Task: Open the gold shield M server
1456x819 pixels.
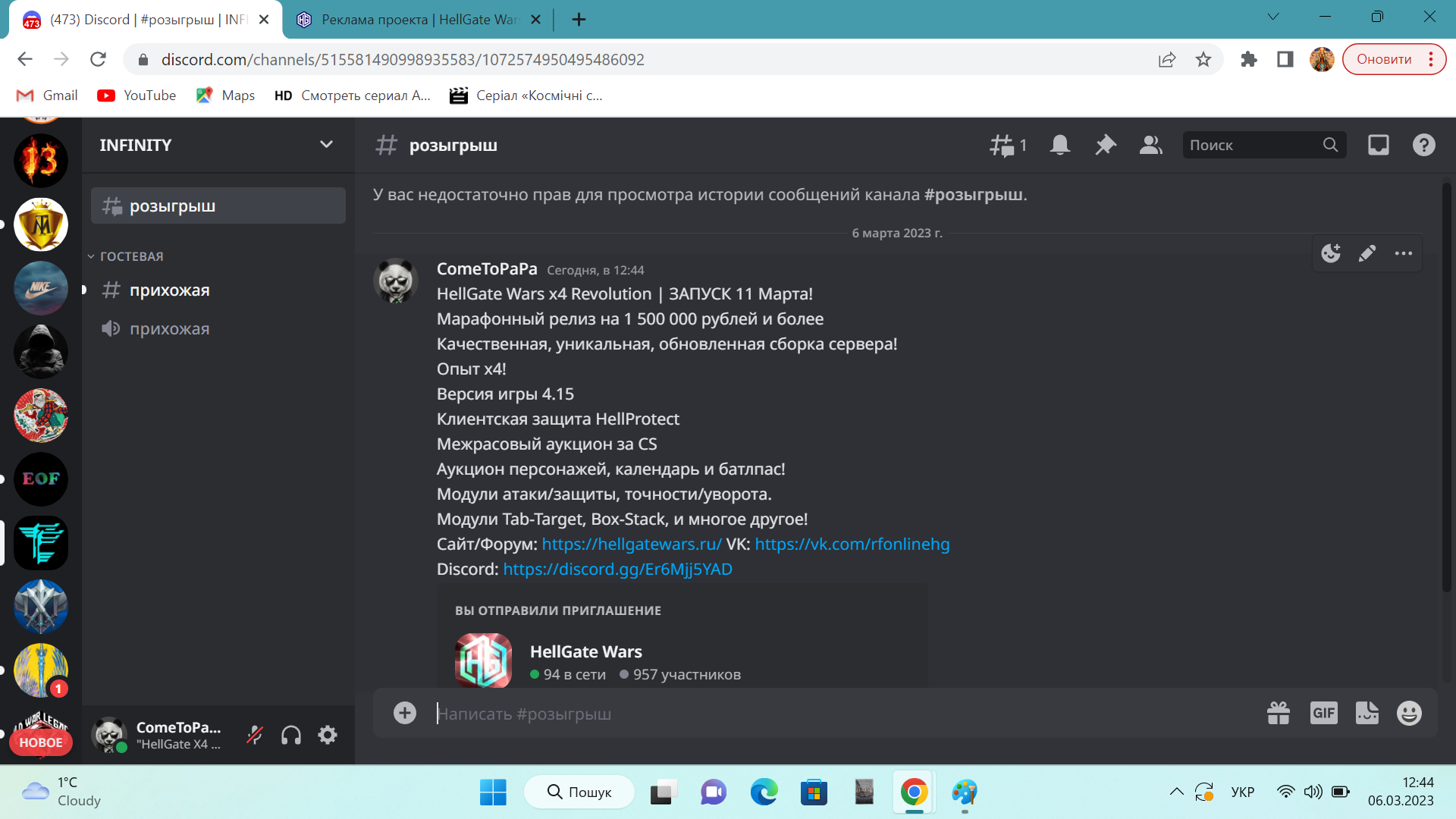Action: click(x=41, y=224)
